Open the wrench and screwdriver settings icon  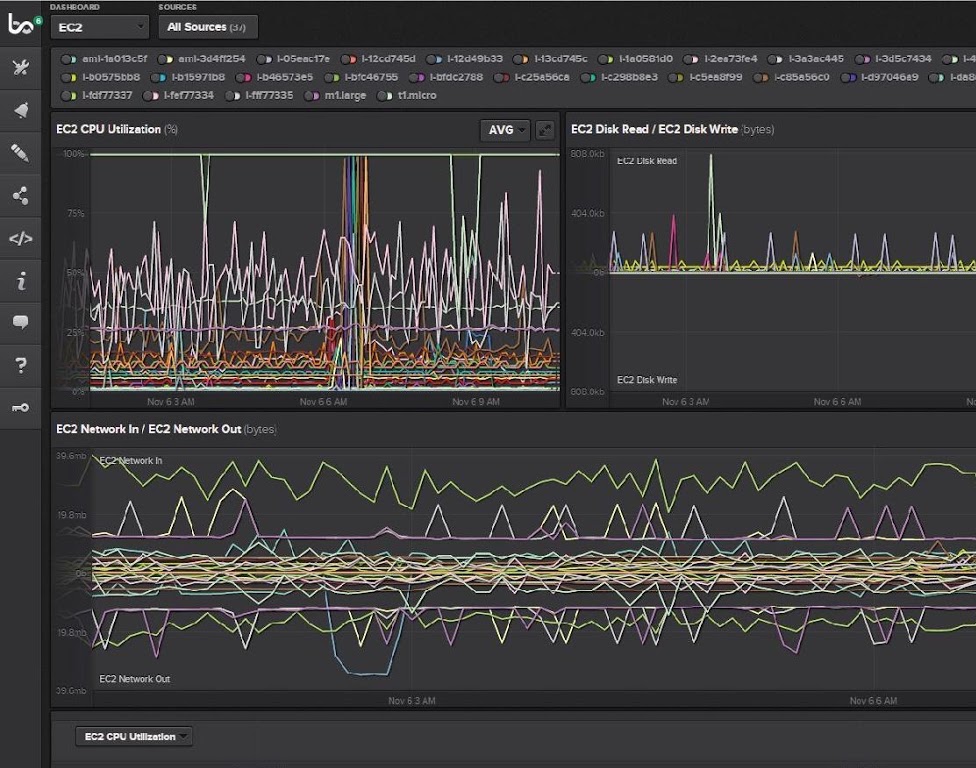(x=21, y=67)
